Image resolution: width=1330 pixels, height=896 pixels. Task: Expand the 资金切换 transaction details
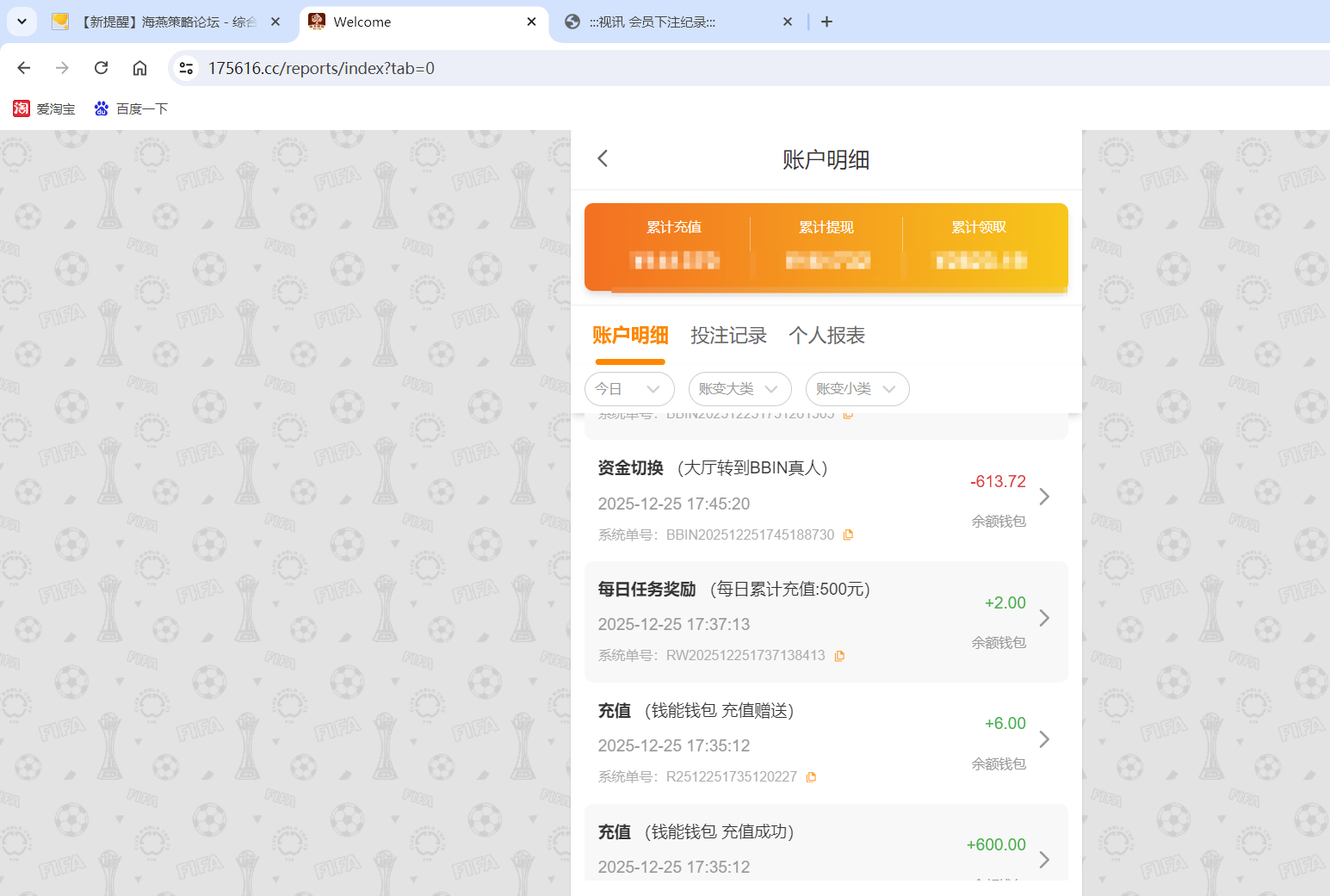point(1044,497)
